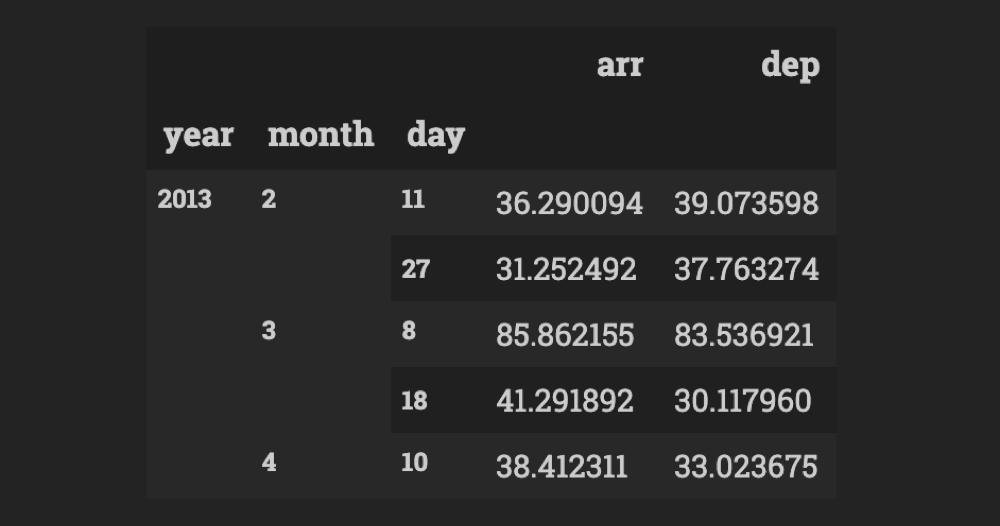Select day 11 row label
The width and height of the screenshot is (1000, 526).
[x=413, y=200]
